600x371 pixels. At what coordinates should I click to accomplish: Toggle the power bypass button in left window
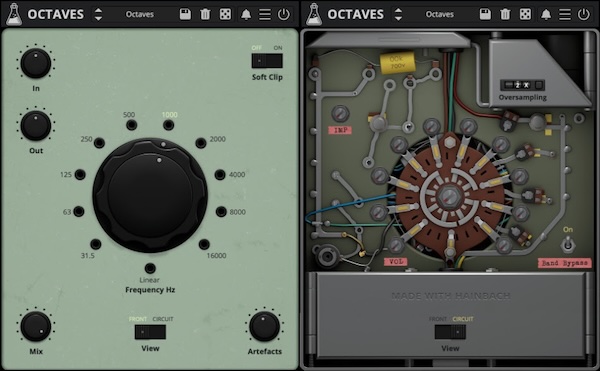coord(284,14)
